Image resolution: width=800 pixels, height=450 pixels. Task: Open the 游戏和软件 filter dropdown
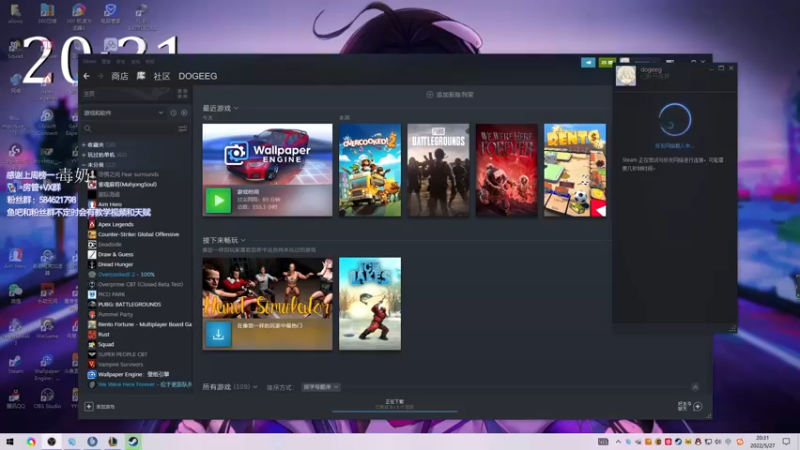(123, 113)
